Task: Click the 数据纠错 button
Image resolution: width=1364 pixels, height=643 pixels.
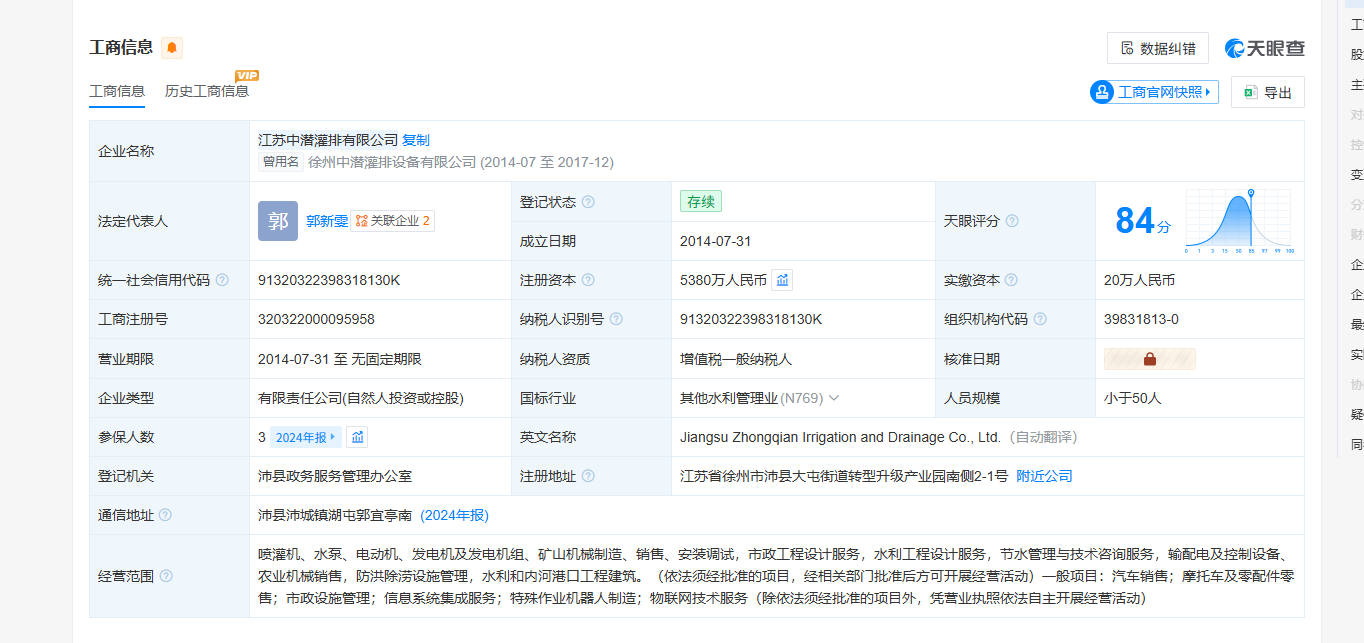Action: [x=1158, y=48]
